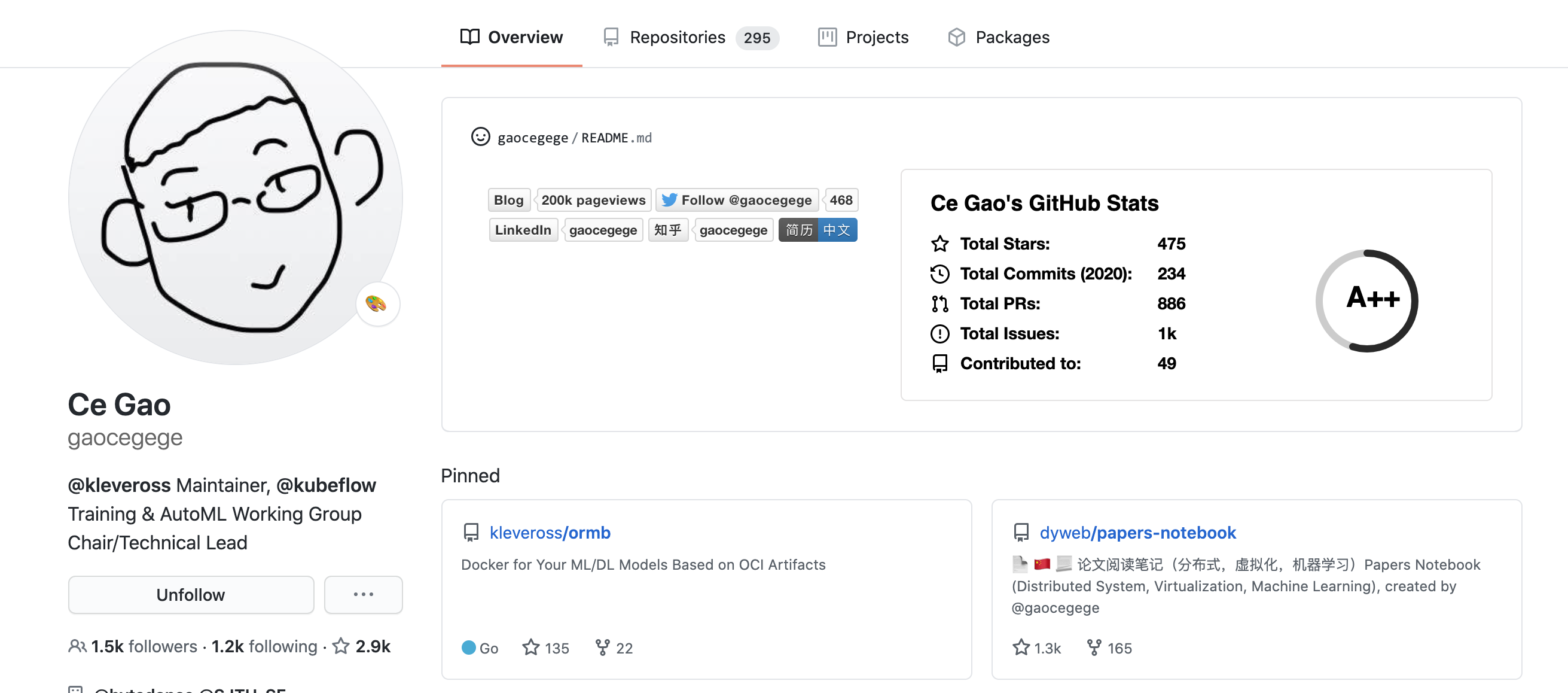Open the 1.2k following list

click(264, 646)
